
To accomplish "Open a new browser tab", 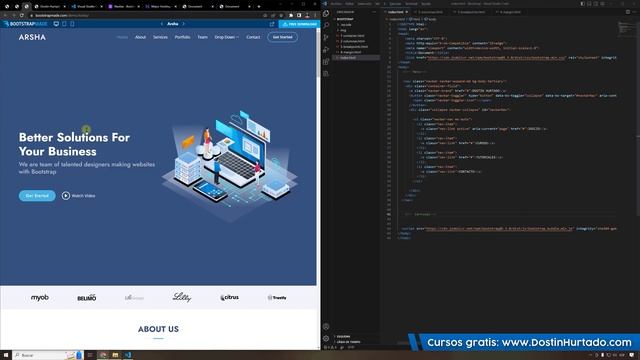I will coord(259,7).
